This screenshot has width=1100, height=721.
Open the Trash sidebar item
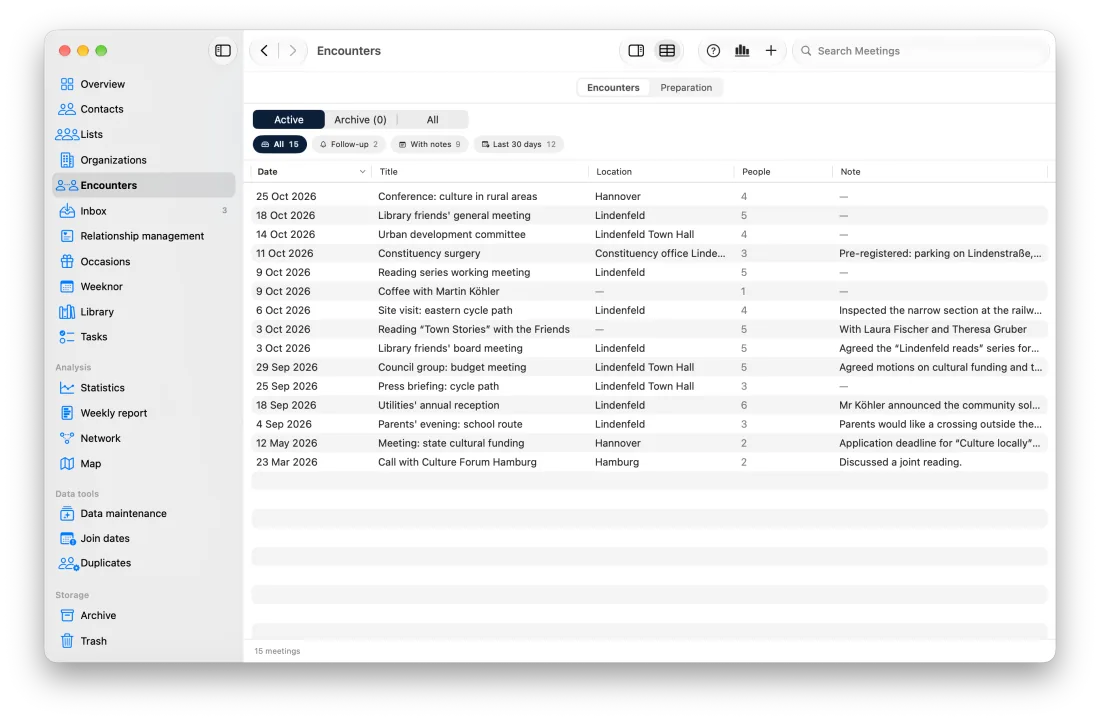pyautogui.click(x=144, y=641)
